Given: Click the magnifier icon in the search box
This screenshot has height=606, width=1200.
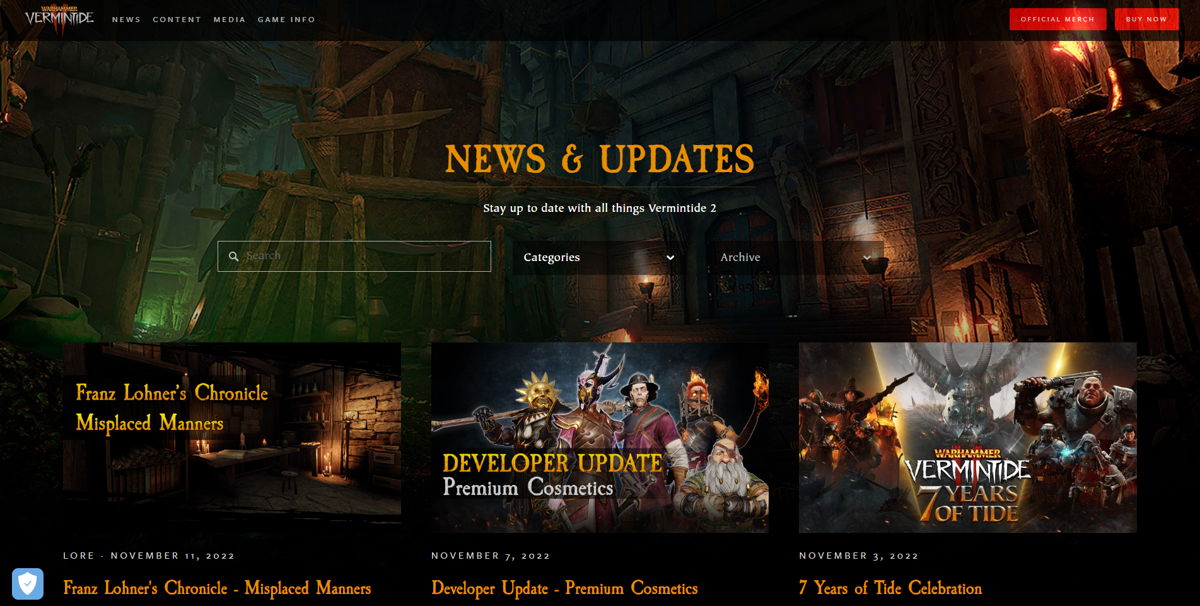Looking at the screenshot, I should 234,257.
